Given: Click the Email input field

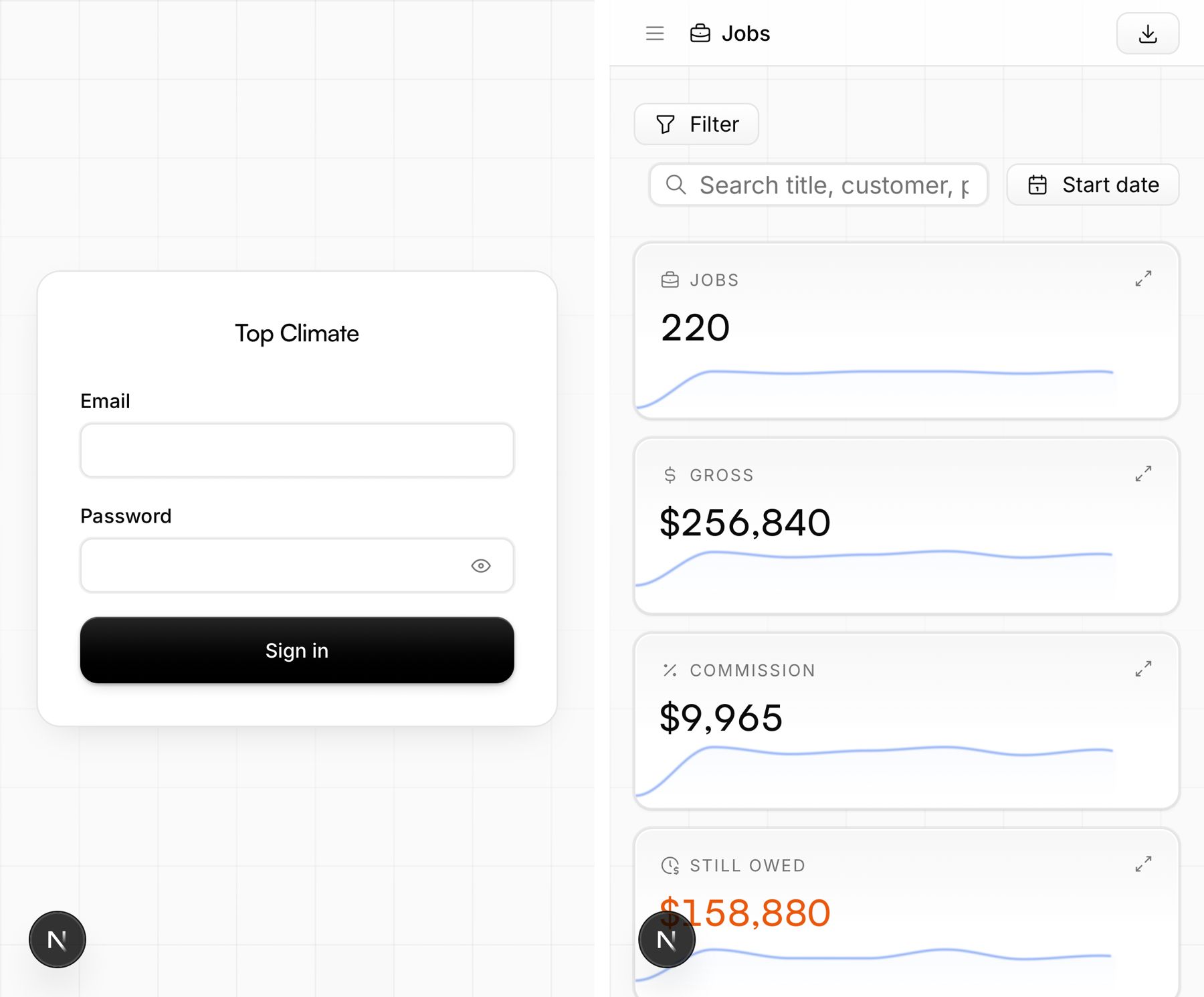Looking at the screenshot, I should point(297,450).
